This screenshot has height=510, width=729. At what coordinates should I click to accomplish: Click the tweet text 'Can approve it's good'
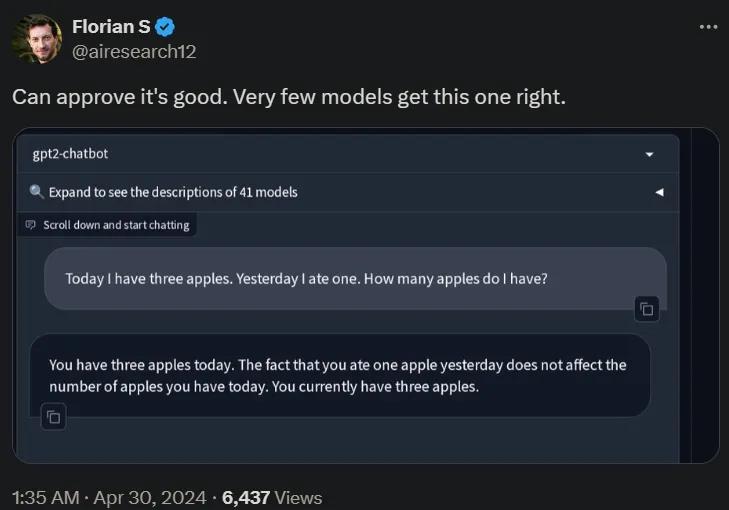pos(286,98)
